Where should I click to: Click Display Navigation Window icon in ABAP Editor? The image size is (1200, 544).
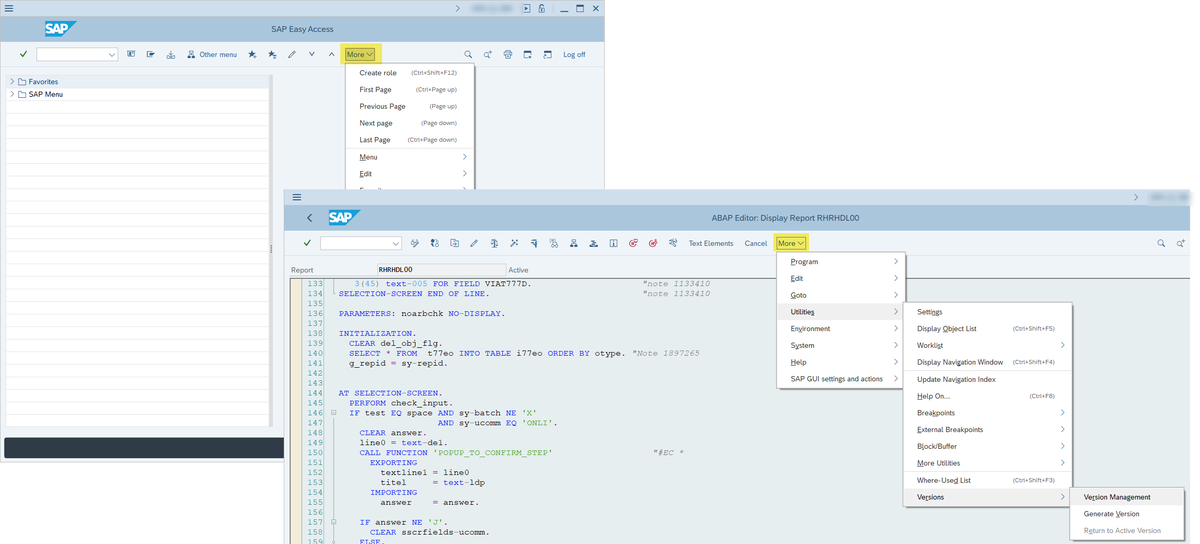coord(594,243)
